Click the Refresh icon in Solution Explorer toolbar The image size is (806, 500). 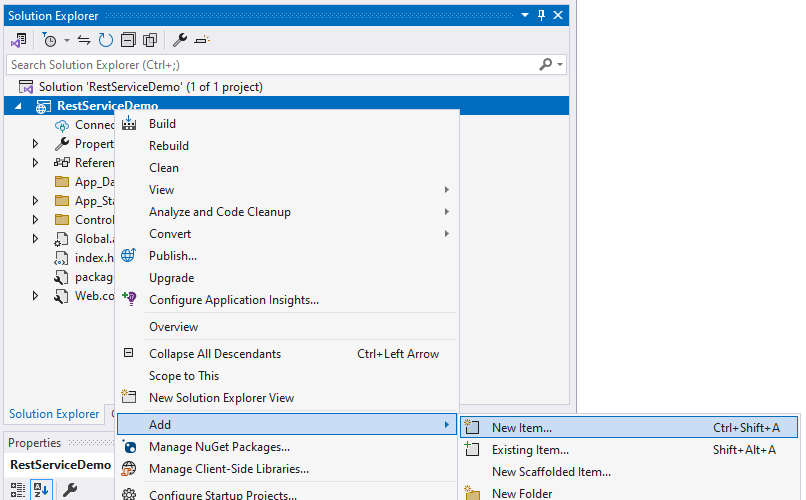tap(106, 40)
